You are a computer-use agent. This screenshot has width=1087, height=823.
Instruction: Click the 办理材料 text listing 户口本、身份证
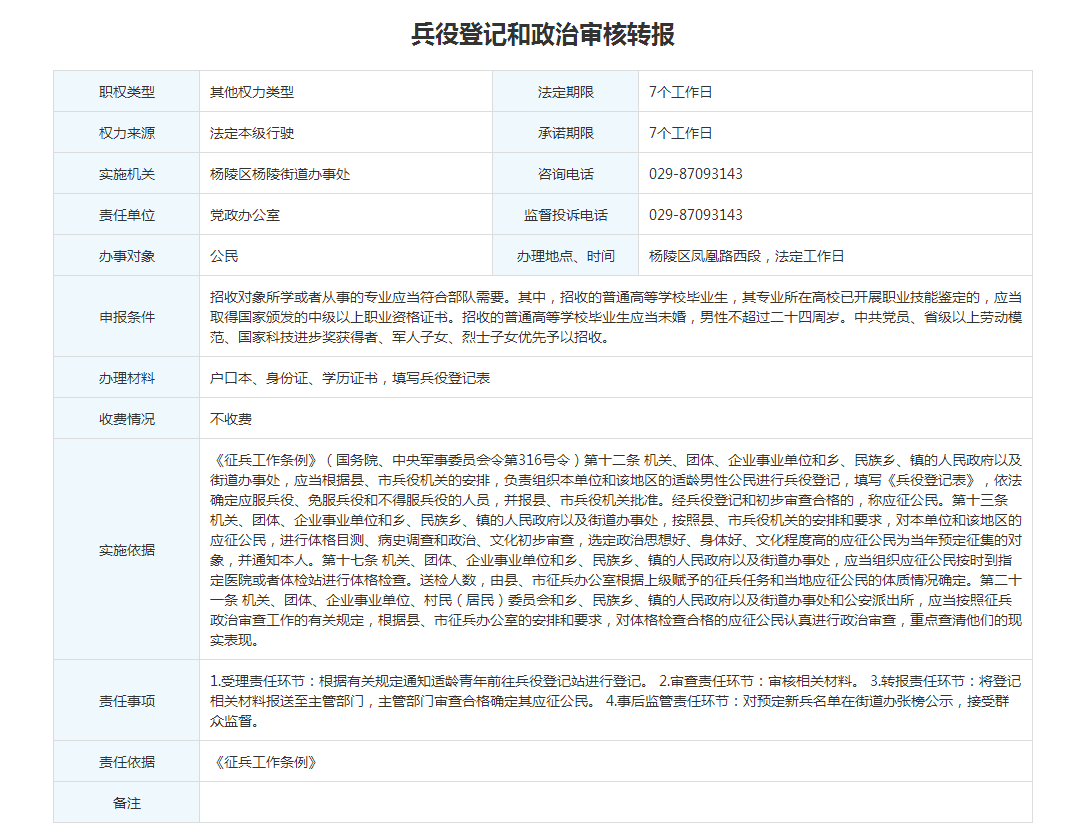pos(350,378)
